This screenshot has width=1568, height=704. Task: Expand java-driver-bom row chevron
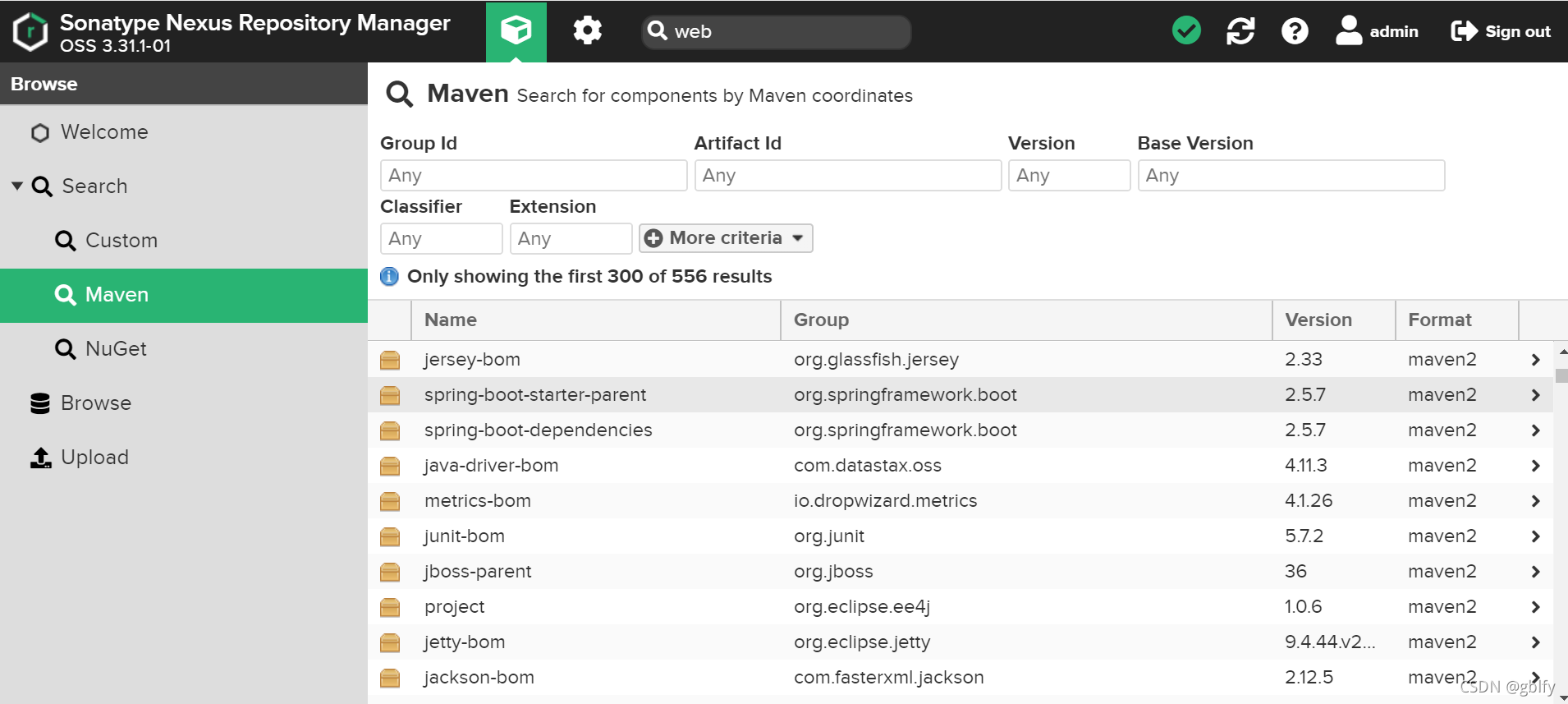coord(1535,466)
